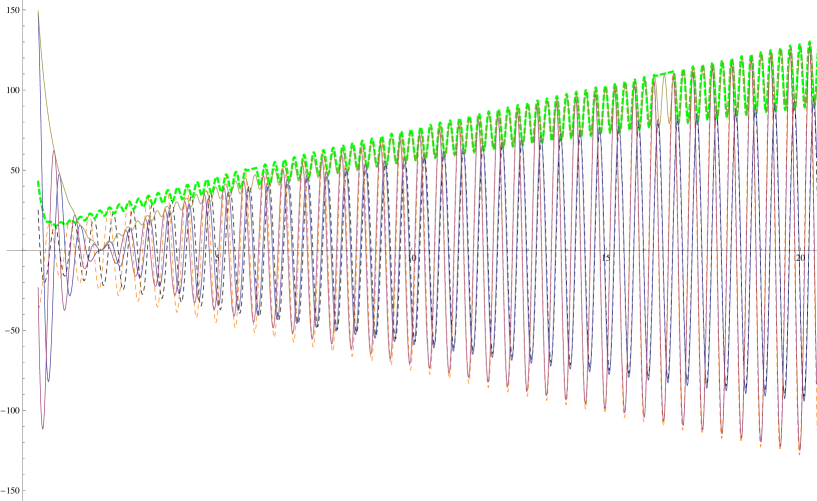This screenshot has height=501, width=817.
Task: Click the -50 y-axis tick label
Action: pyautogui.click(x=10, y=330)
